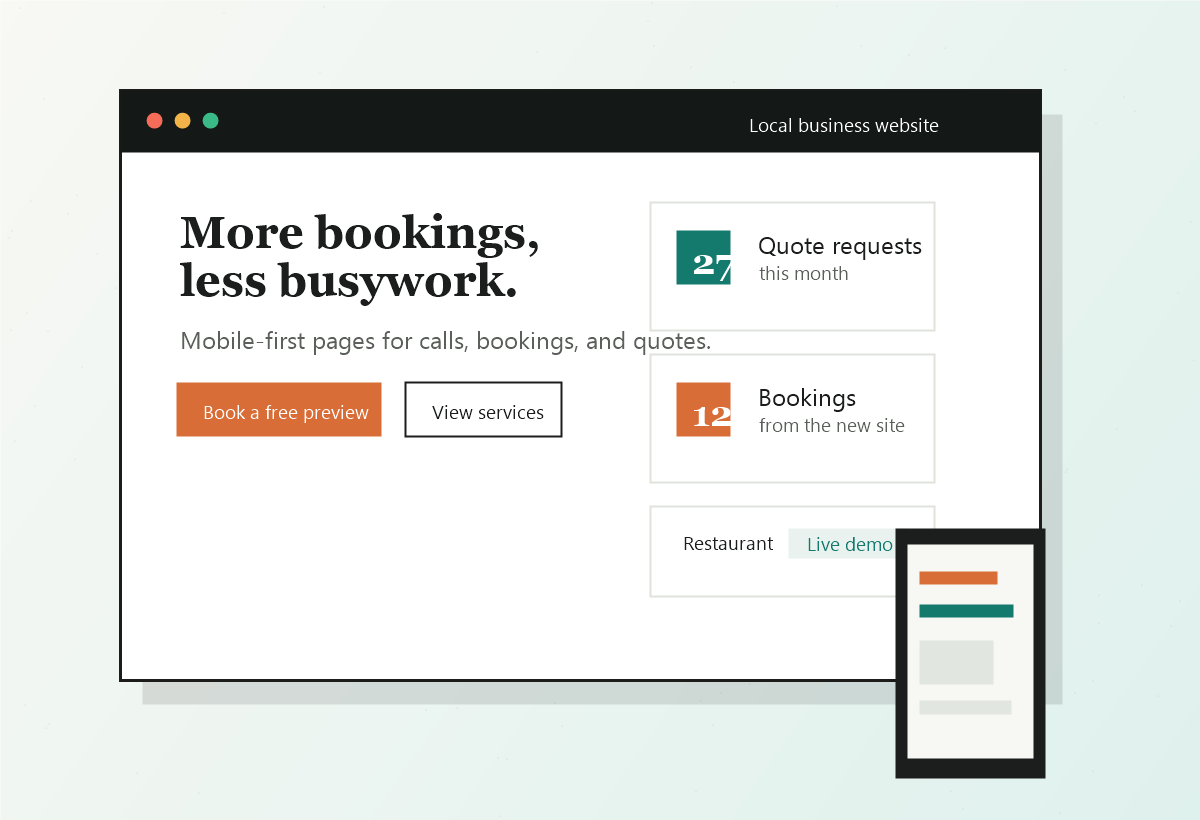
Task: Click 'Local business website' title text
Action: 844,126
